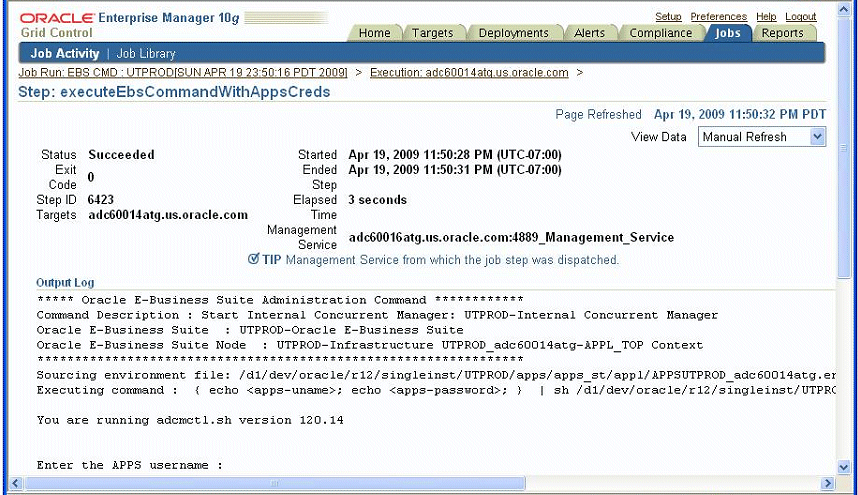The image size is (858, 495).
Task: Click the Started timestamp 11:50:28 PM
Action: coord(455,155)
